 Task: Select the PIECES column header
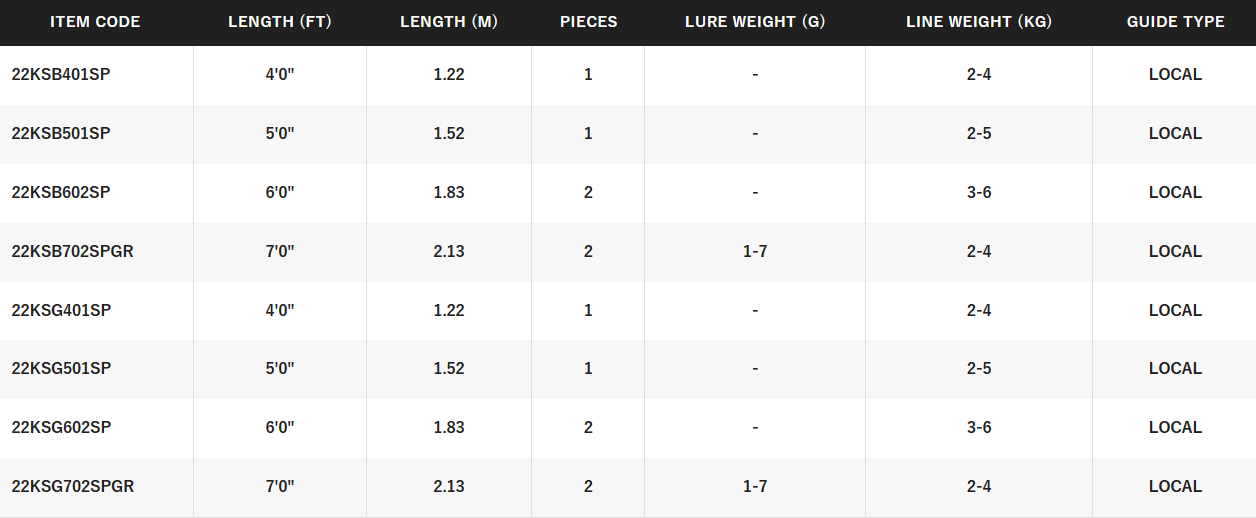tap(588, 22)
